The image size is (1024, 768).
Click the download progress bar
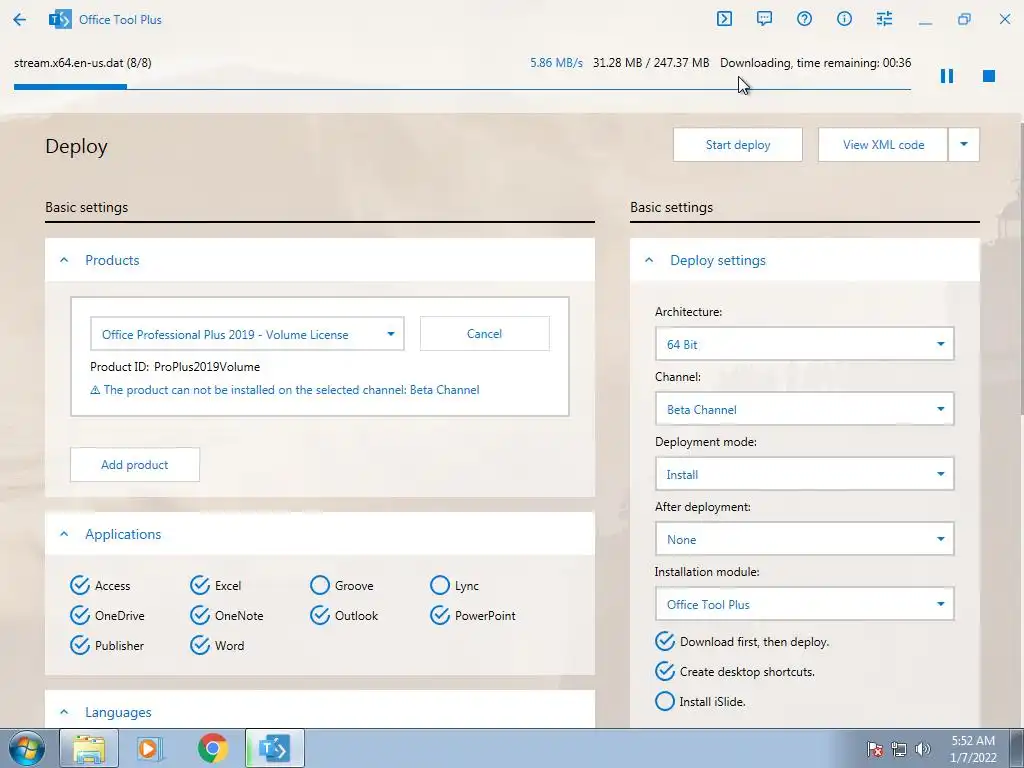coord(462,87)
